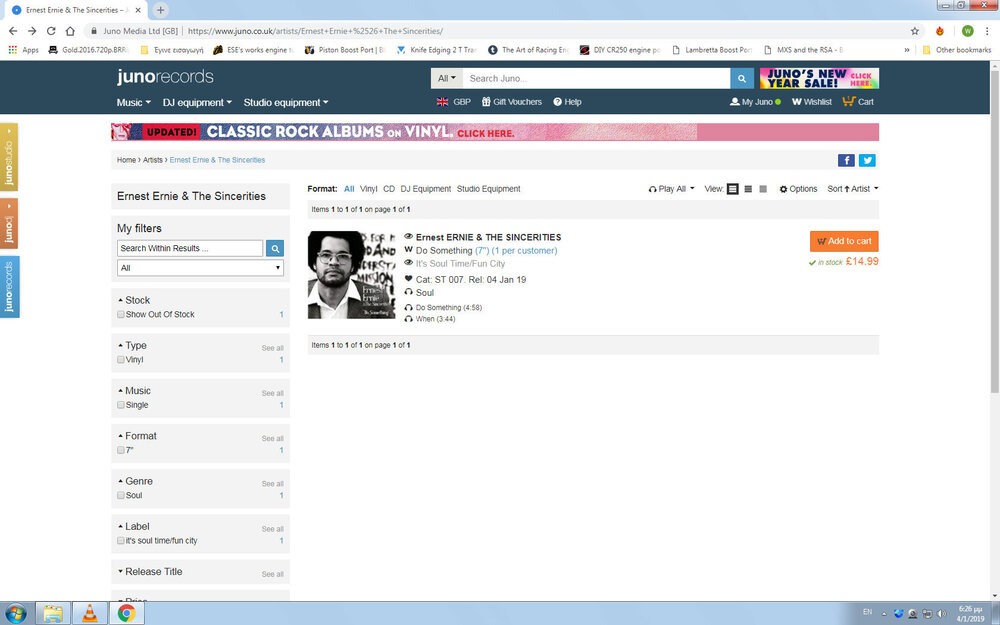Select the CD format tab

pyautogui.click(x=389, y=189)
